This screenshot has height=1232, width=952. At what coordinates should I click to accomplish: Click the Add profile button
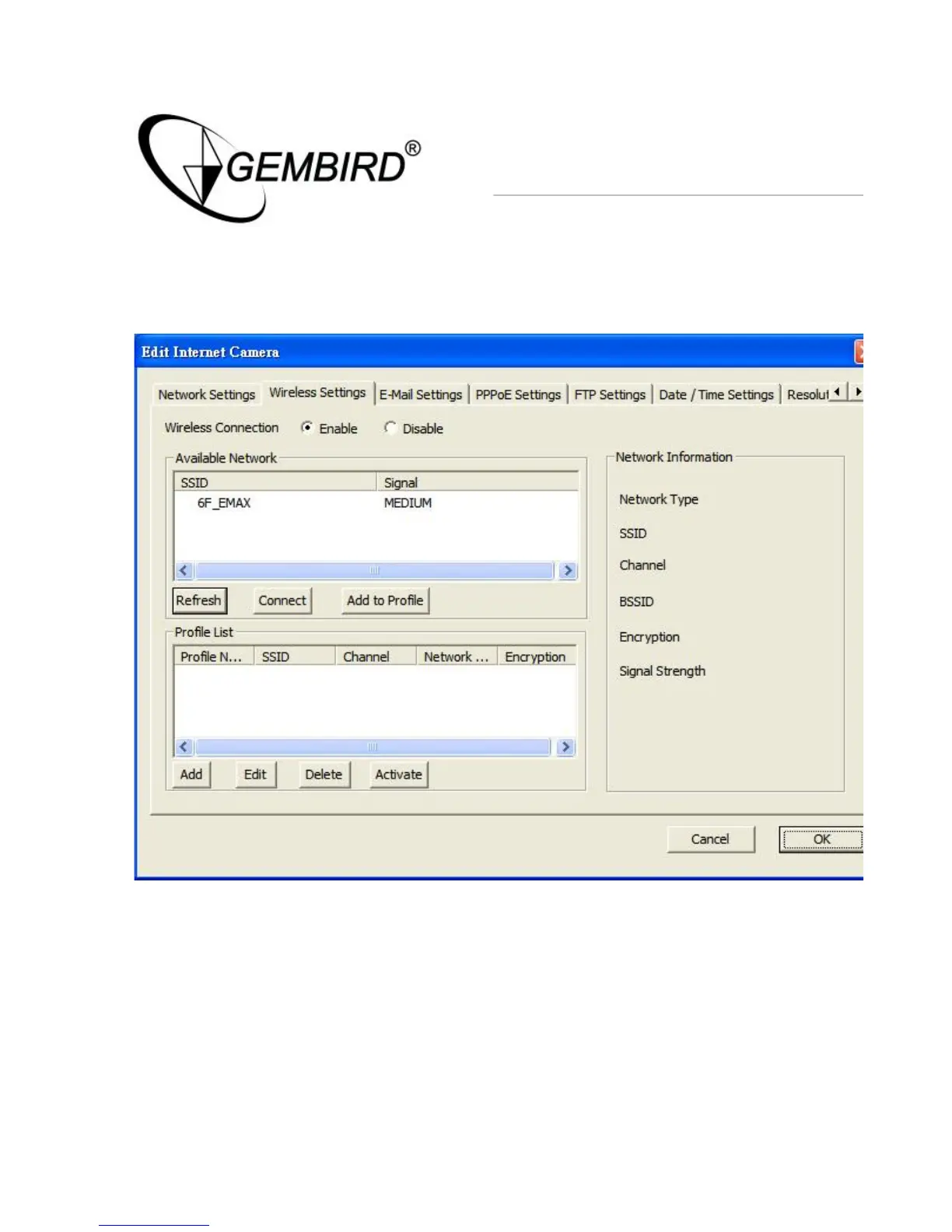click(x=191, y=775)
